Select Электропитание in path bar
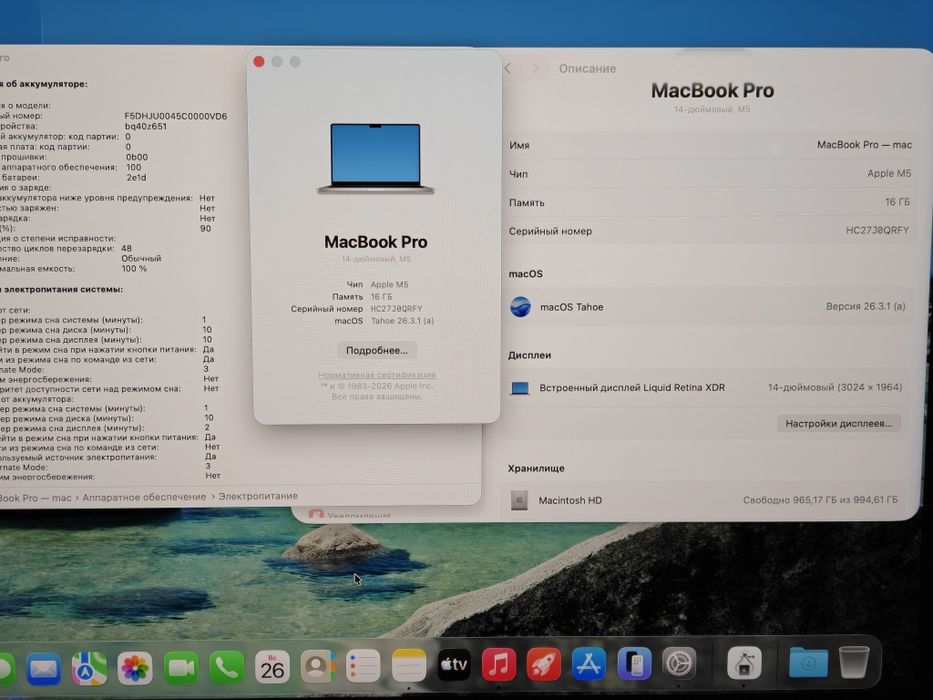This screenshot has width=933, height=700. click(x=258, y=496)
